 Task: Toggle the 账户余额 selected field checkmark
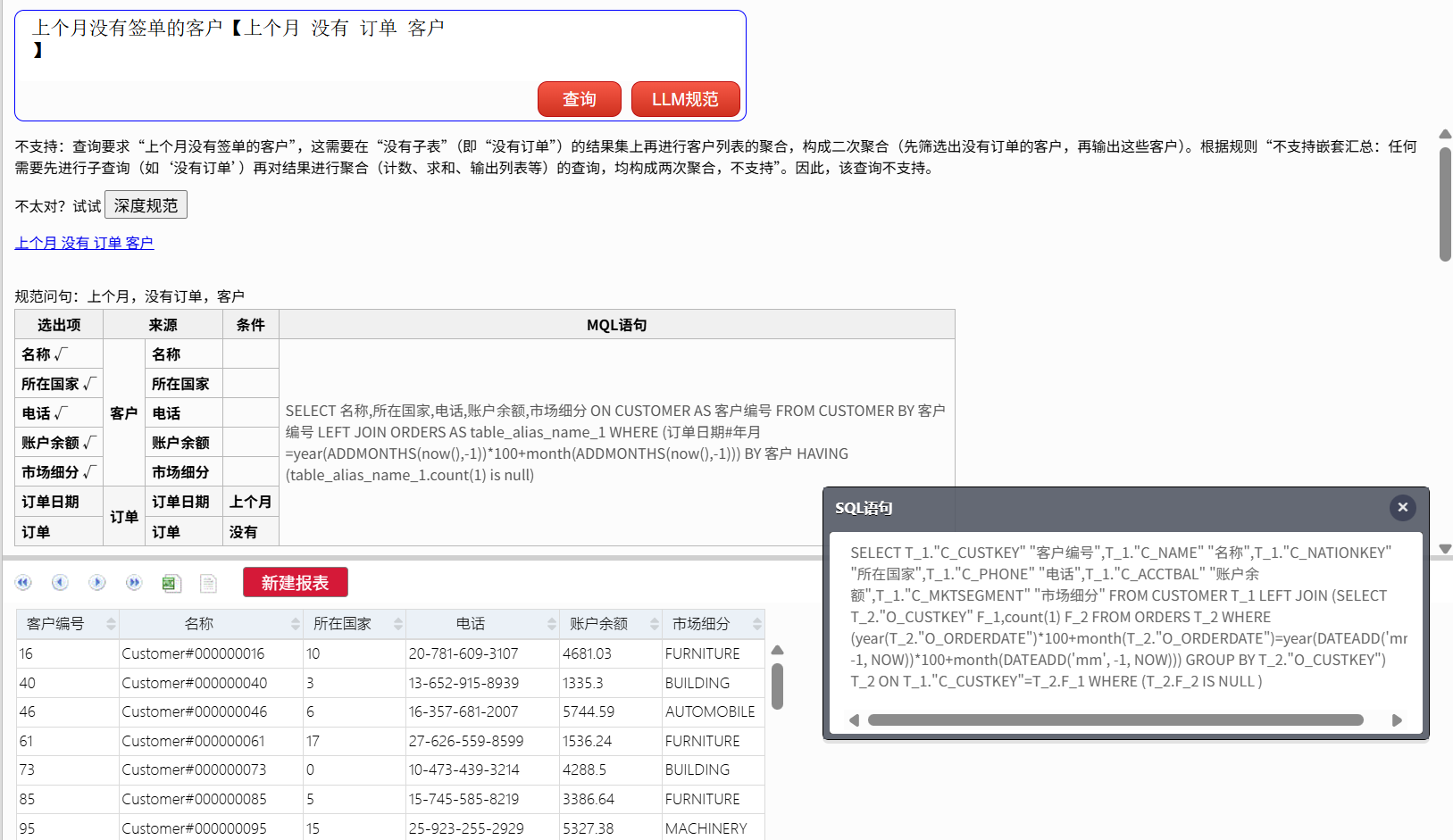click(x=89, y=443)
